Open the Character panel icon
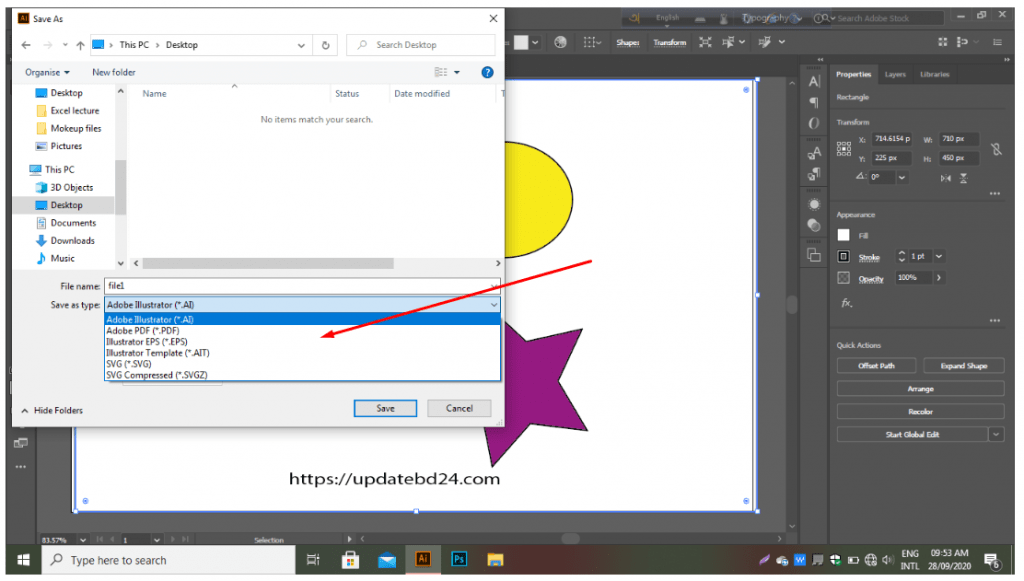 click(x=814, y=81)
